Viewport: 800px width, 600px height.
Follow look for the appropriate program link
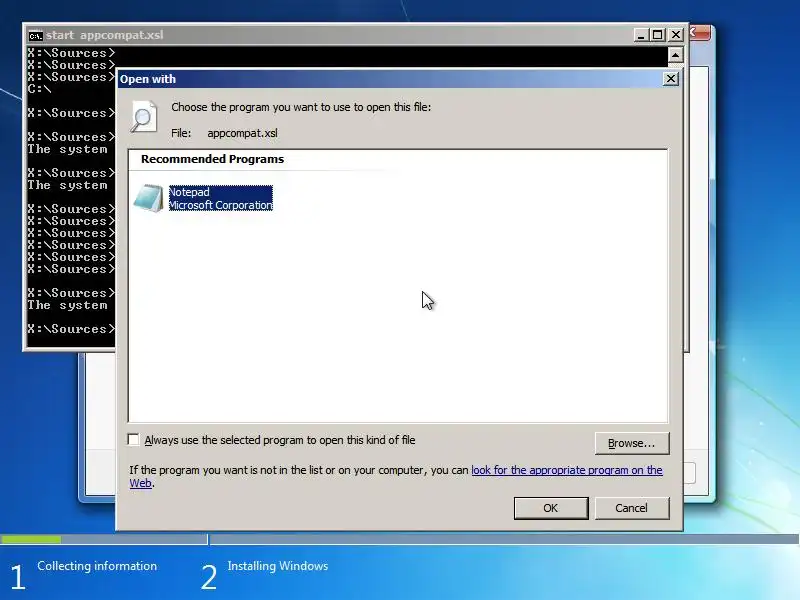[566, 470]
